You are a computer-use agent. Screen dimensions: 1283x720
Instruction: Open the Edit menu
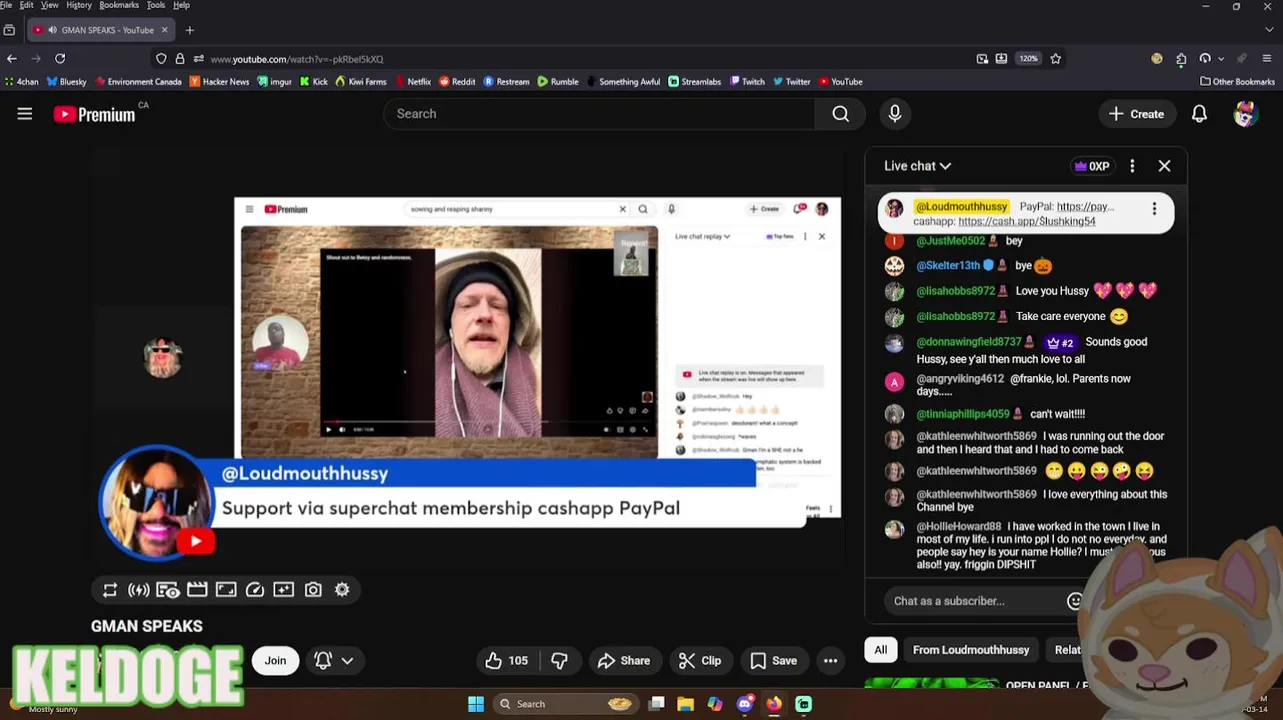click(26, 5)
